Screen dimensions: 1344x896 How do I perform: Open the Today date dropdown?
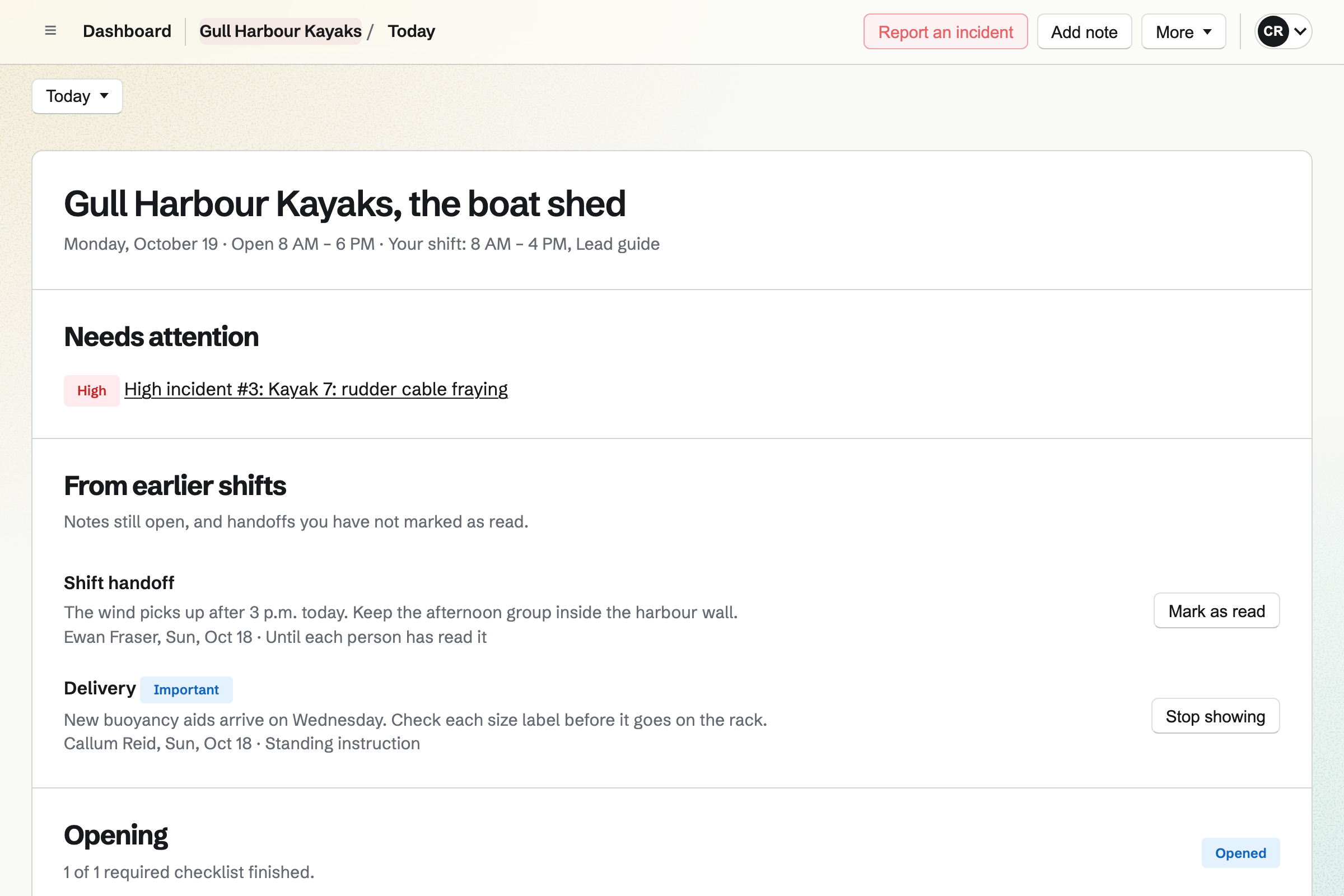[x=77, y=96]
